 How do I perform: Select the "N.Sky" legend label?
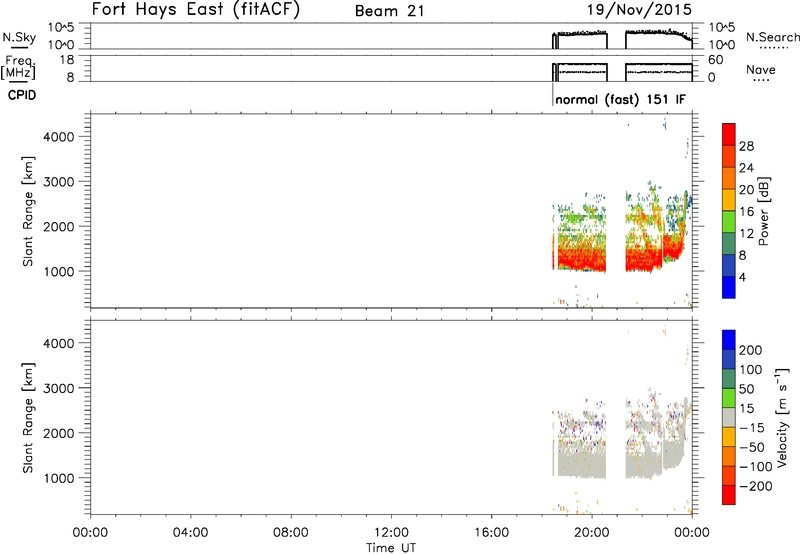click(19, 37)
